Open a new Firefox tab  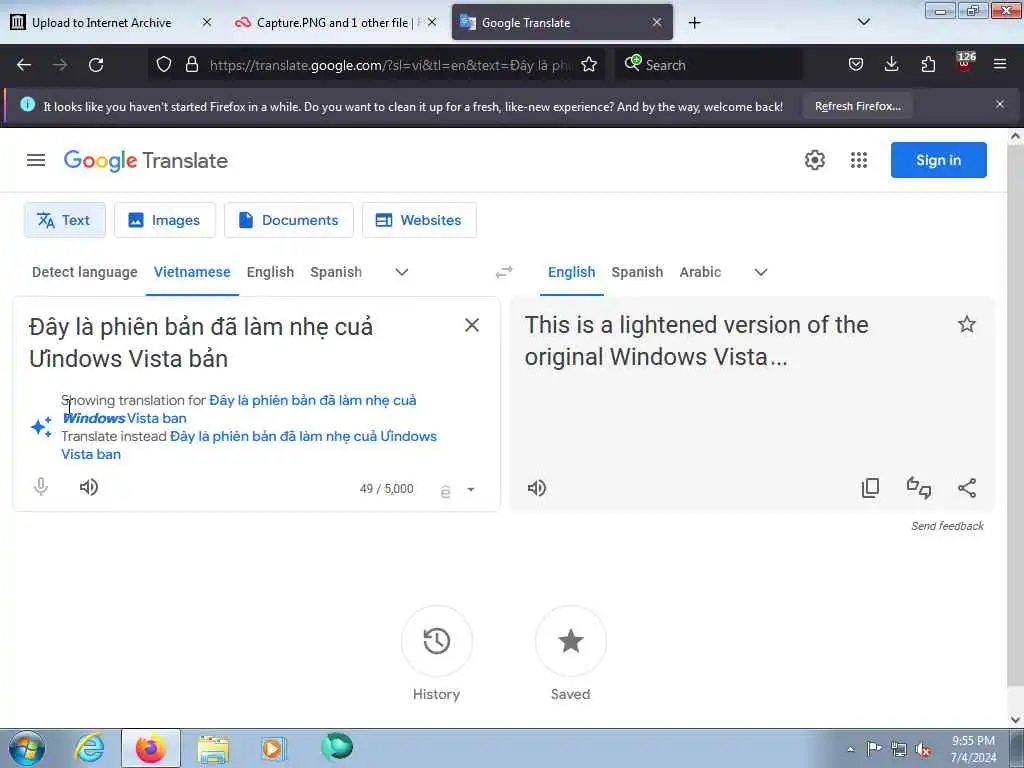point(694,23)
